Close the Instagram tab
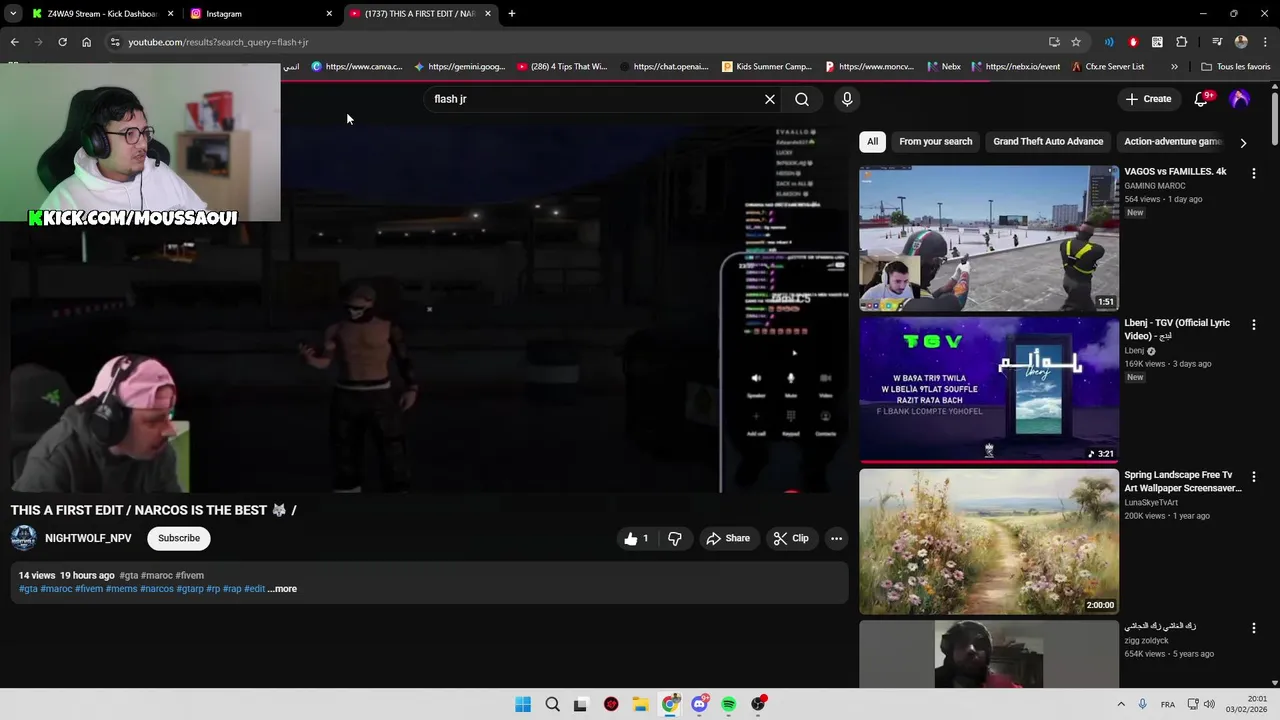 point(329,14)
